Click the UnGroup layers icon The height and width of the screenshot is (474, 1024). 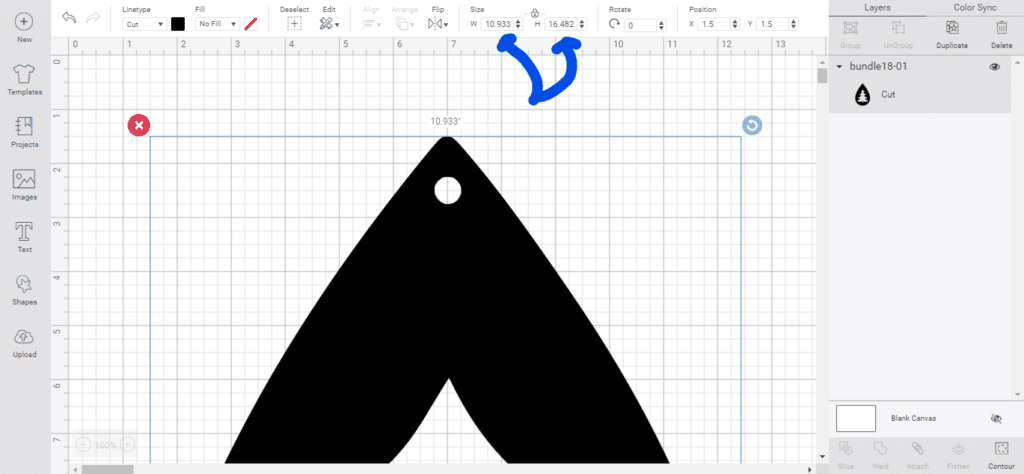pos(899,27)
